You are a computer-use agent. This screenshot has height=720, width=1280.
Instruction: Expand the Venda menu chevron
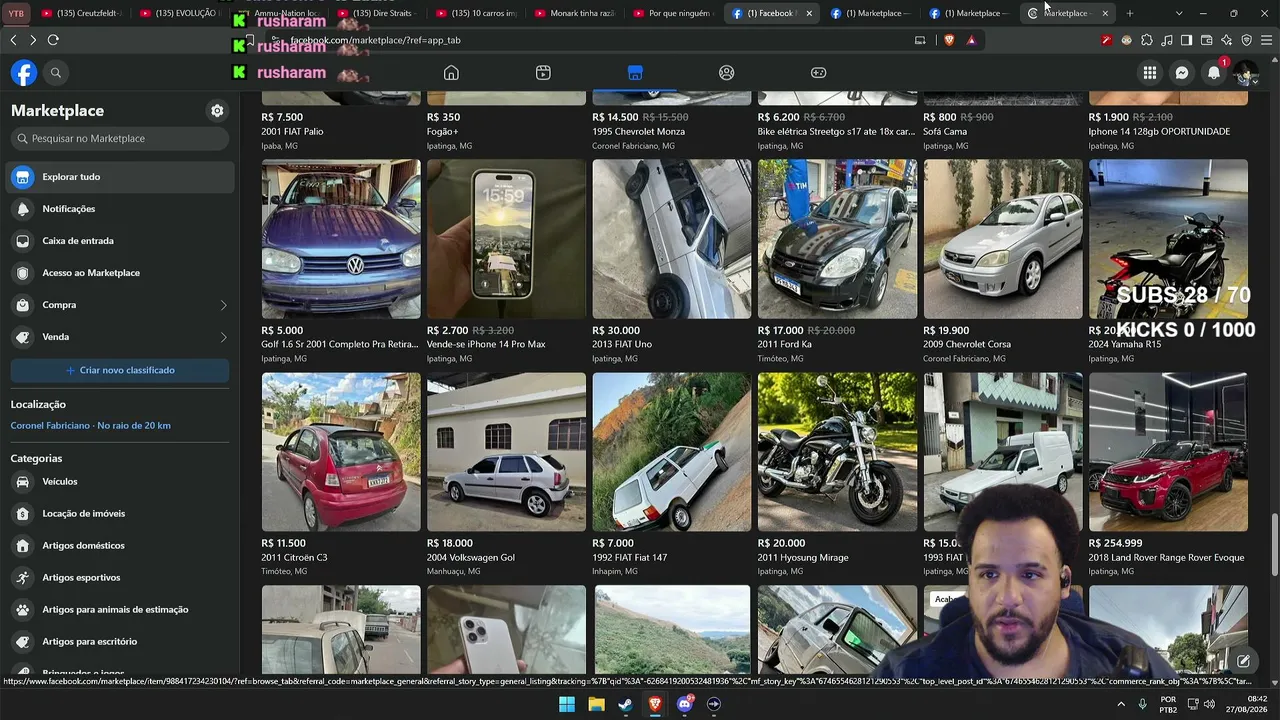click(x=223, y=337)
